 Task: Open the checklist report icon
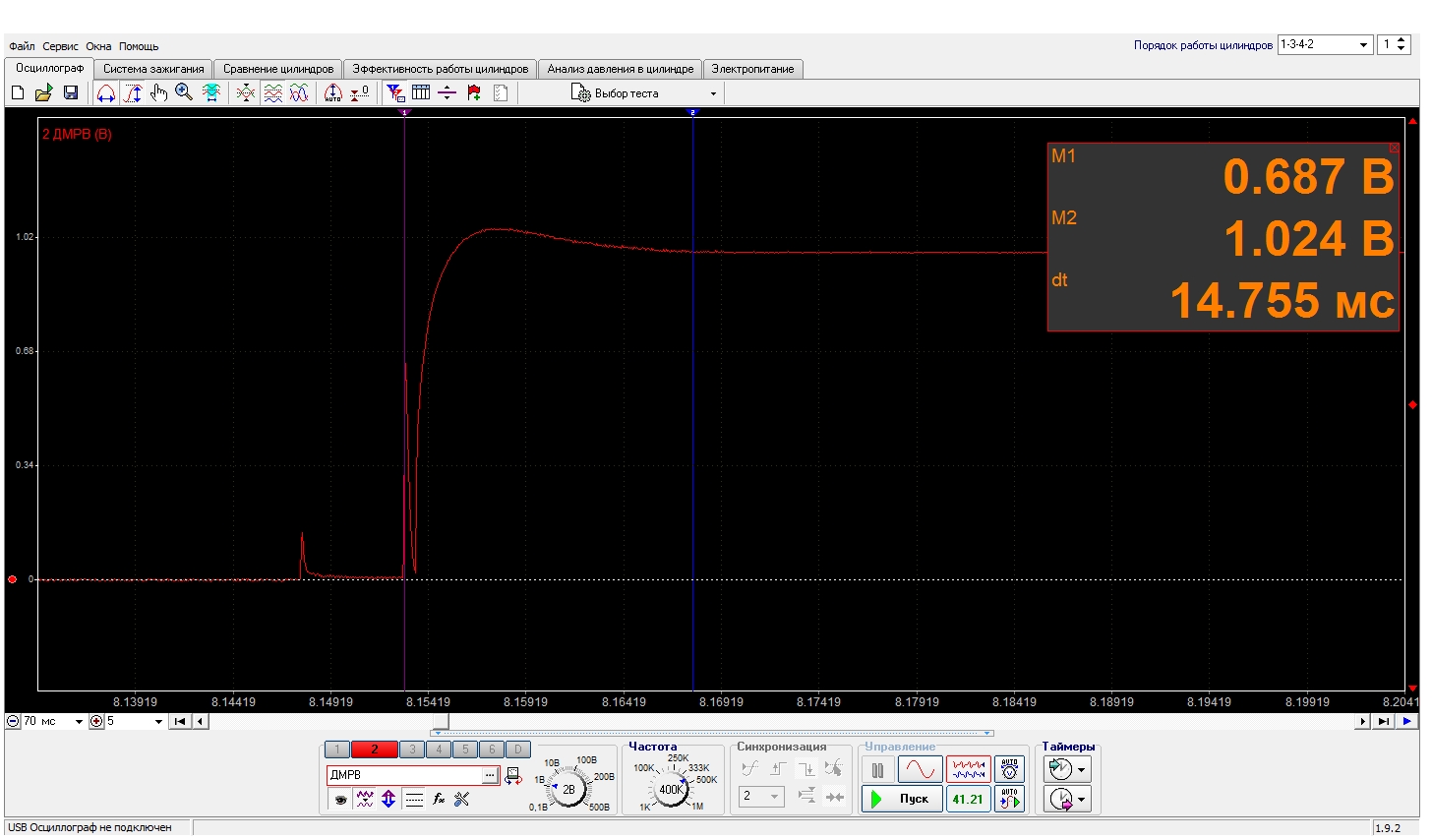pos(501,92)
